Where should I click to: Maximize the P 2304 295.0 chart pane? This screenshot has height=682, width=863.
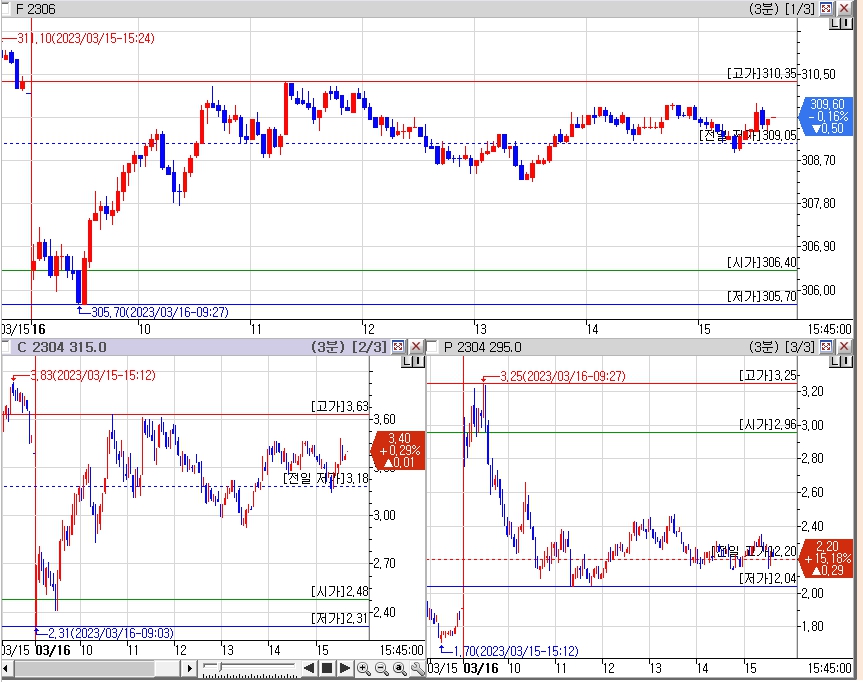[x=826, y=346]
